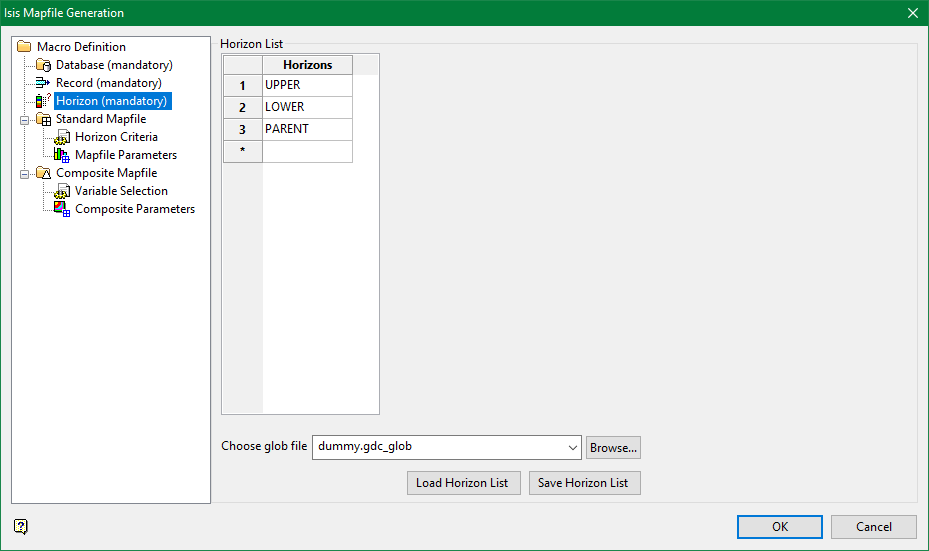The height and width of the screenshot is (551, 929).
Task: Click the Record (mandatory) arrow icon
Action: pyautogui.click(x=43, y=82)
